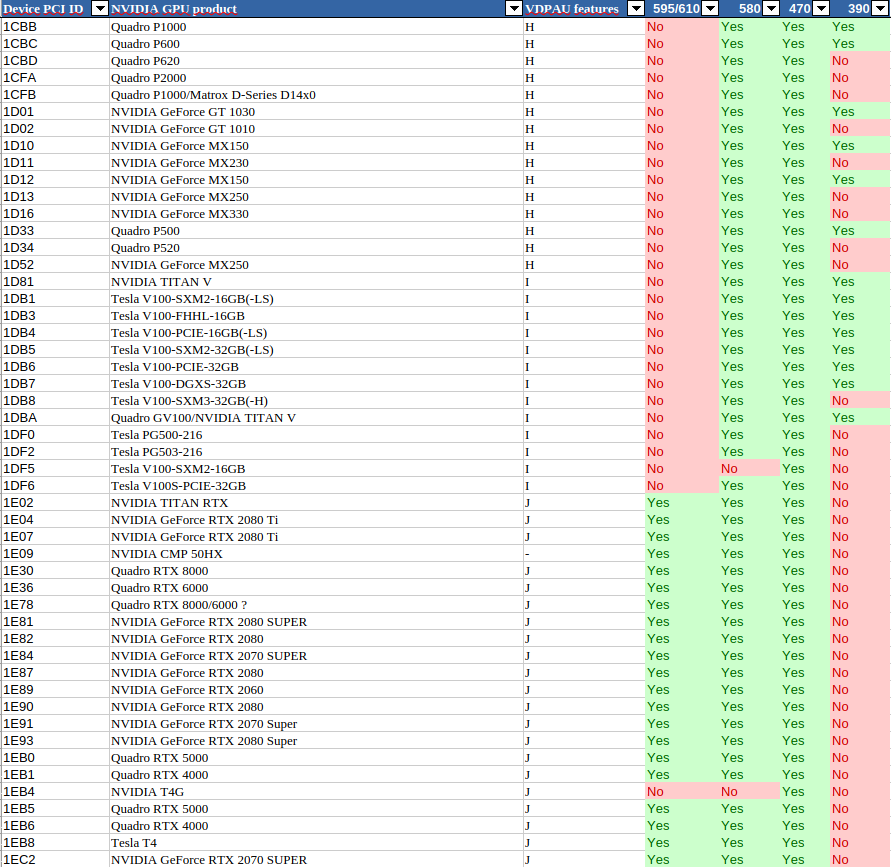Open the 595/610 column filter arrow
This screenshot has width=891, height=867.
[x=710, y=8]
